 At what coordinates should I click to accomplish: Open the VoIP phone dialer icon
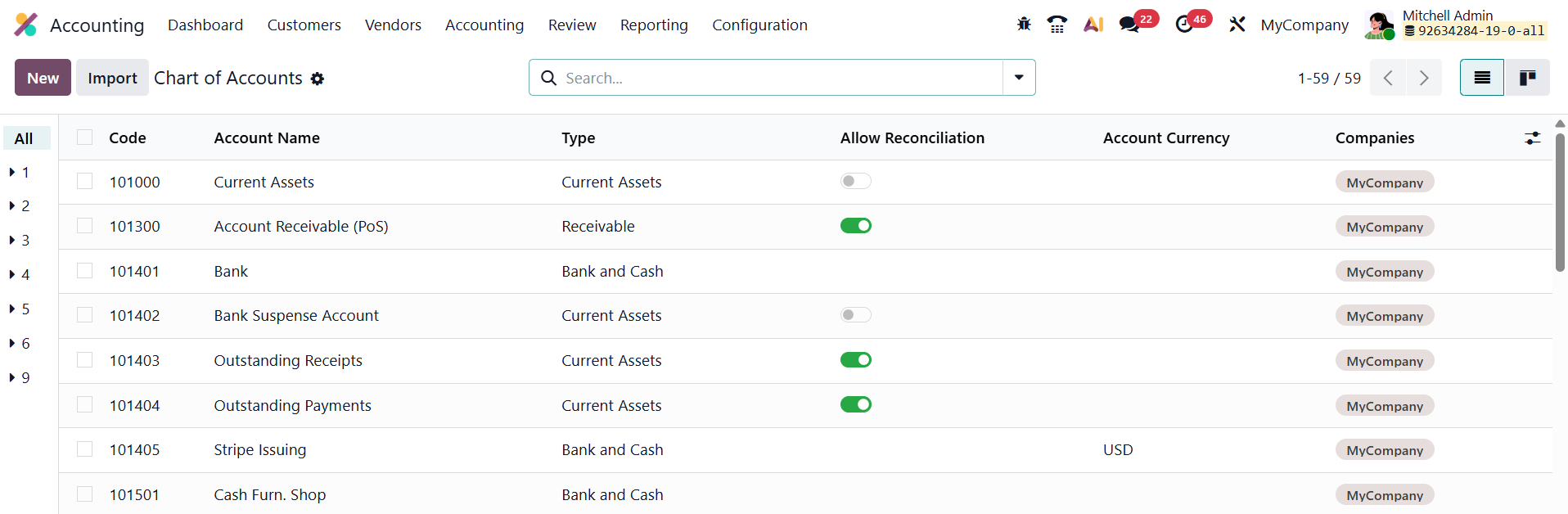click(1057, 25)
